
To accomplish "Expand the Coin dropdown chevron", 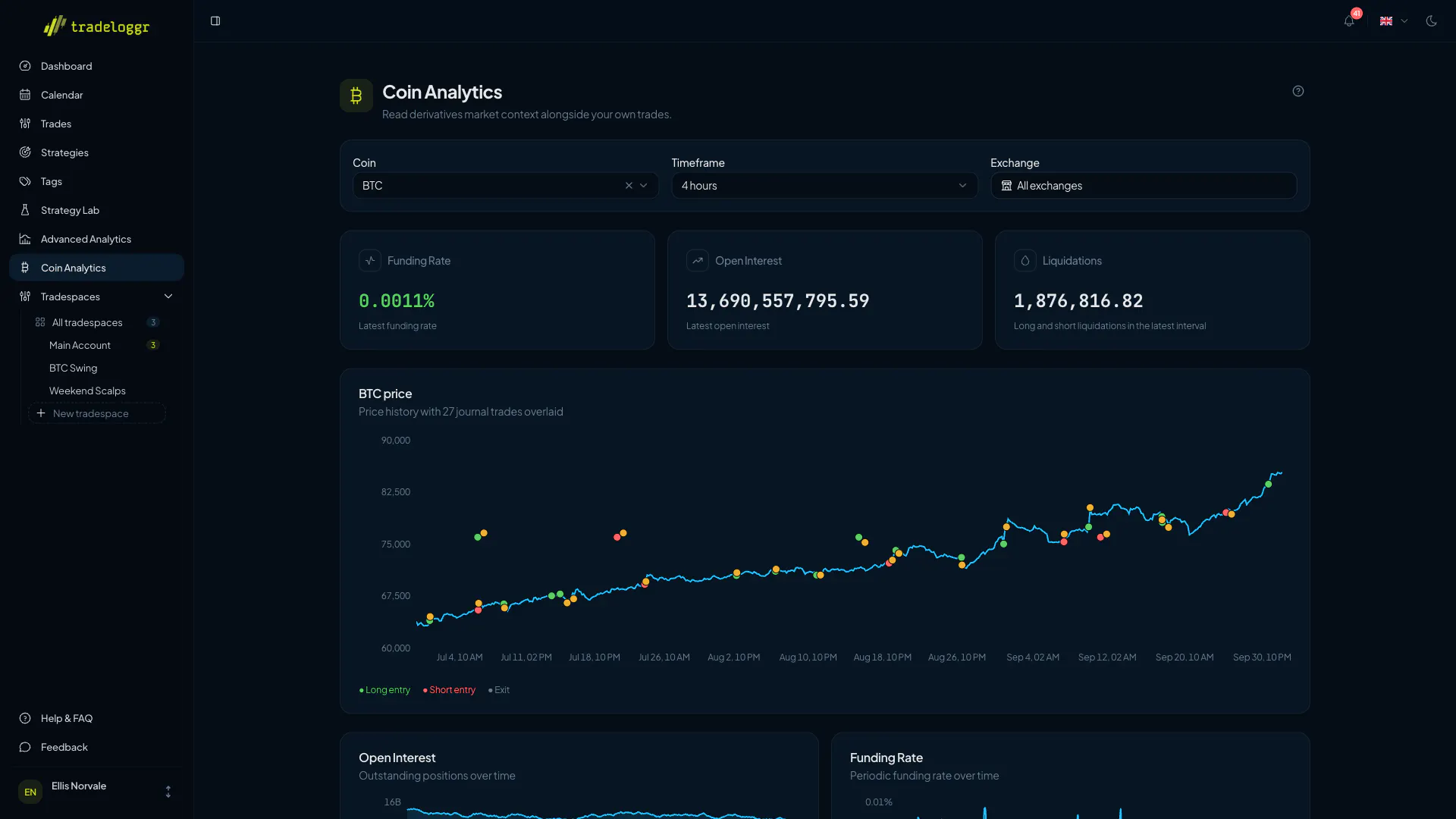I will pos(644,186).
